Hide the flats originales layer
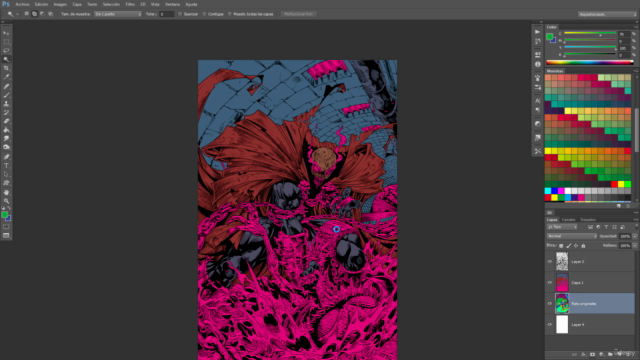 coord(549,304)
